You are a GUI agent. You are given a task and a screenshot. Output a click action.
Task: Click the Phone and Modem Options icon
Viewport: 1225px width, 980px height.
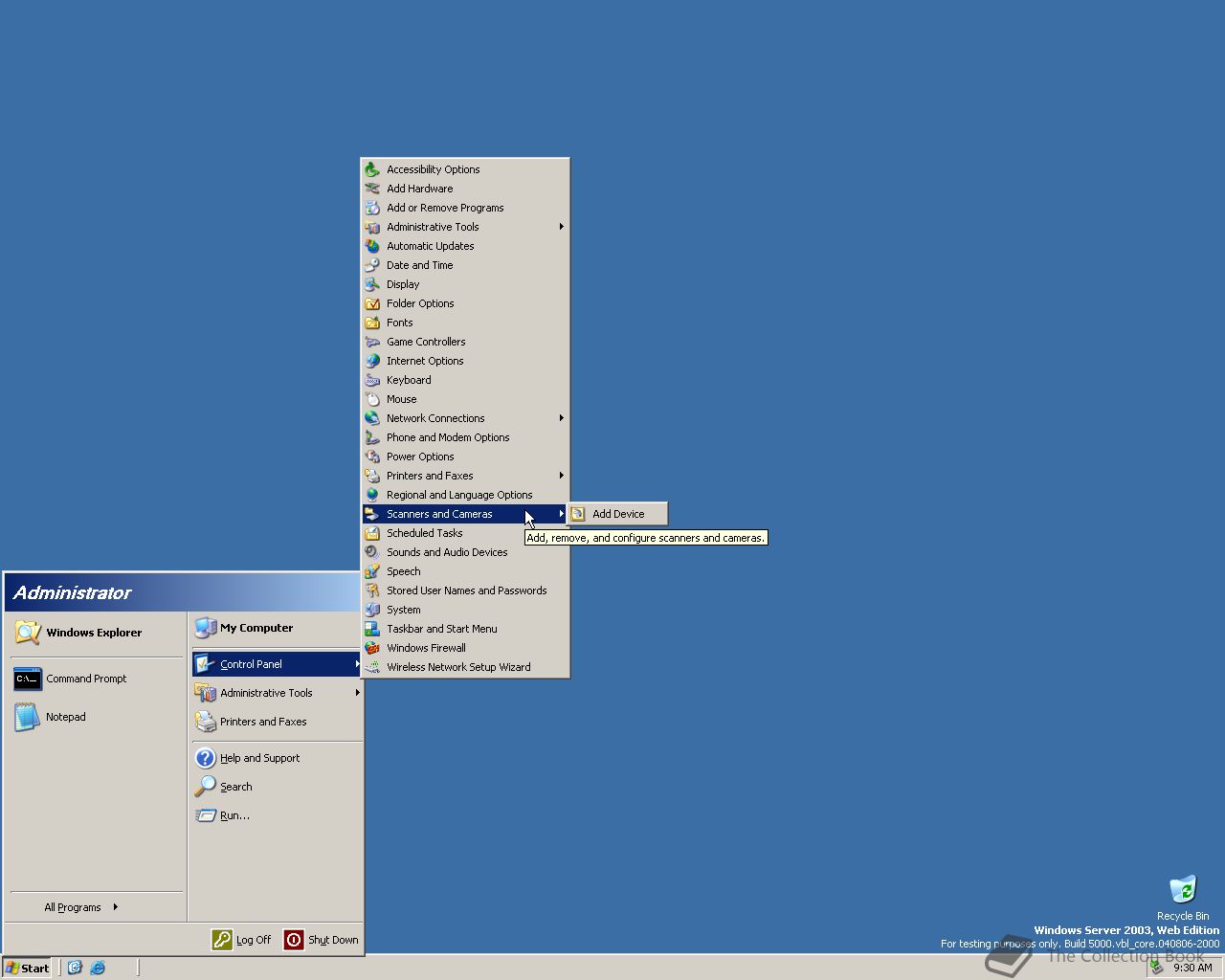(372, 437)
